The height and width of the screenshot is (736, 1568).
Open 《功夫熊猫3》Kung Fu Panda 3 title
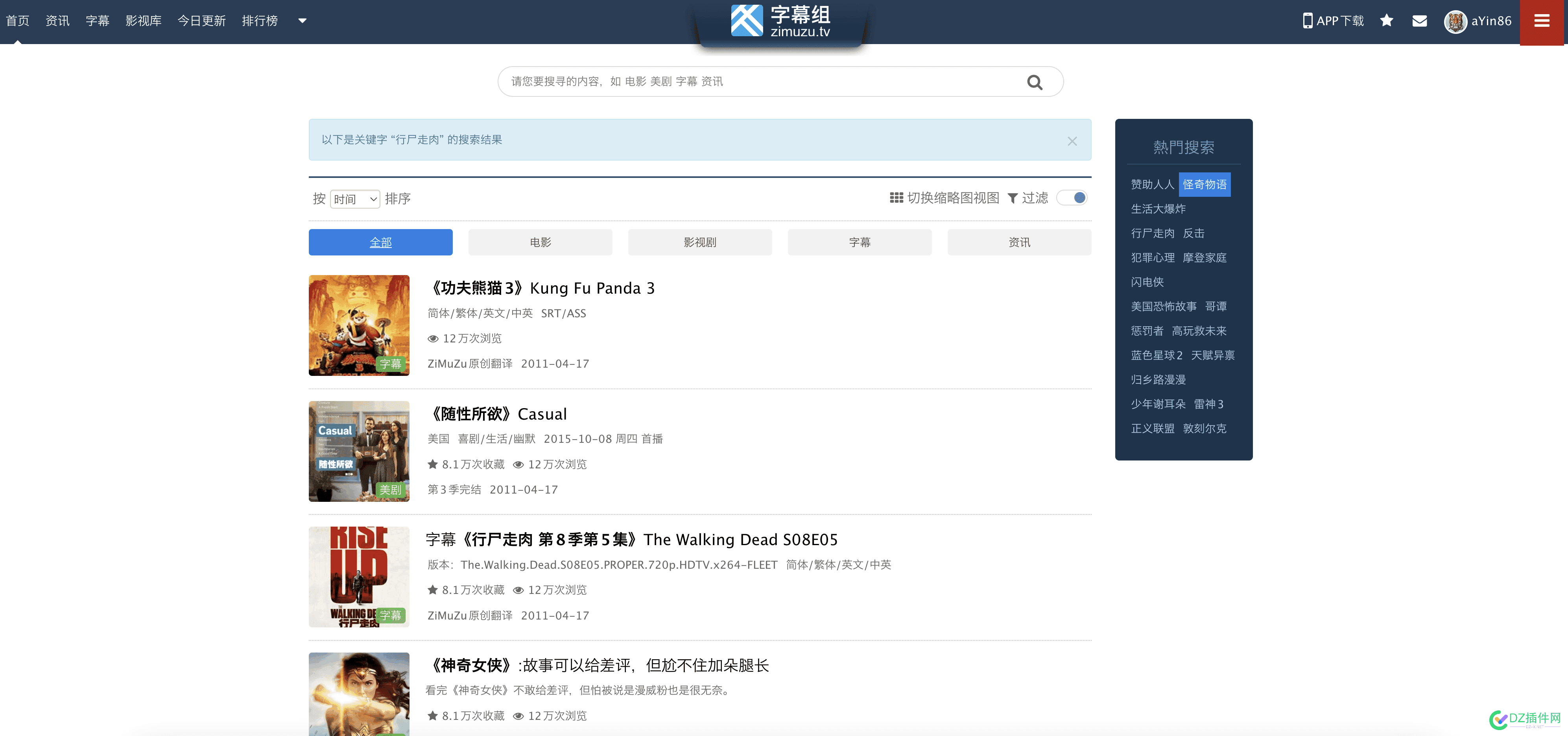[x=541, y=288]
